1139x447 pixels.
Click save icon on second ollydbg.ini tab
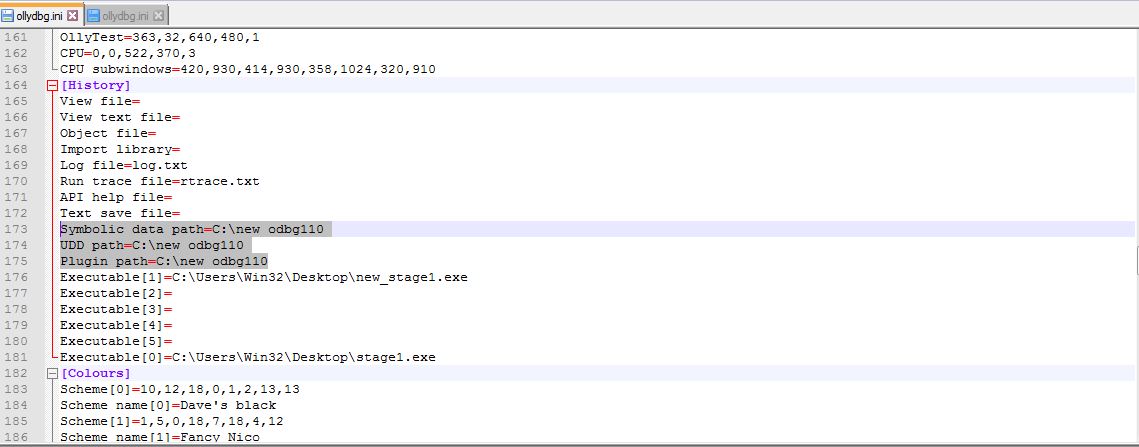click(x=92, y=15)
